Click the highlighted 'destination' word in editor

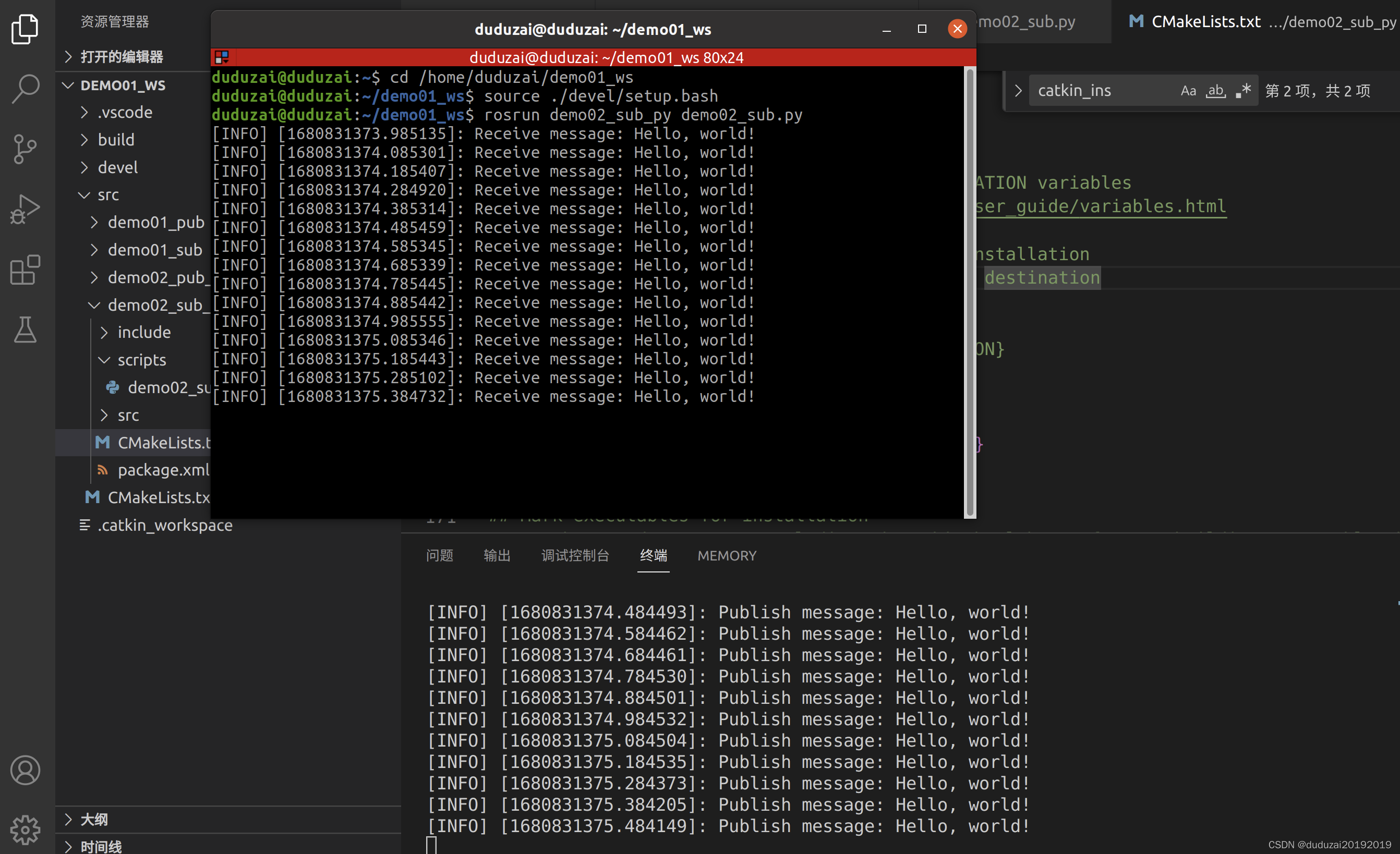click(1042, 278)
